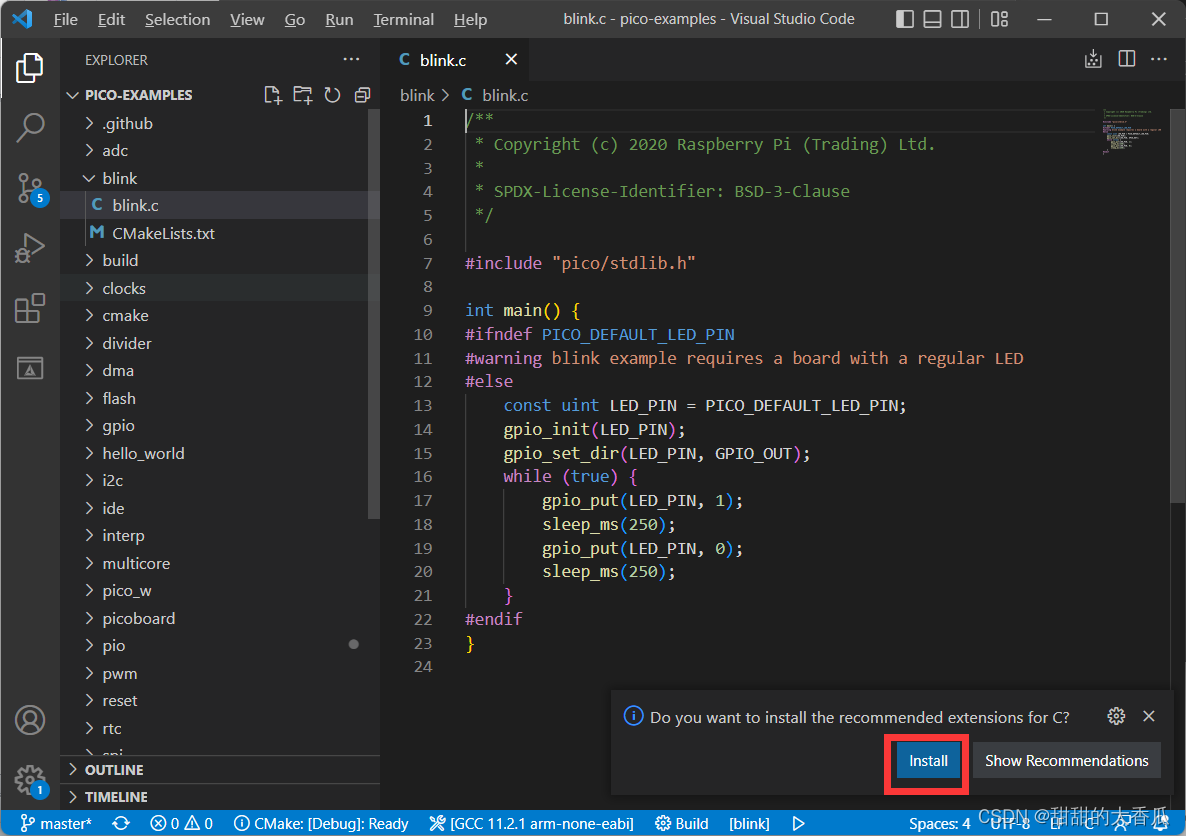The height and width of the screenshot is (836, 1186).
Task: Open the Explorer view in the activity bar
Action: click(x=29, y=68)
